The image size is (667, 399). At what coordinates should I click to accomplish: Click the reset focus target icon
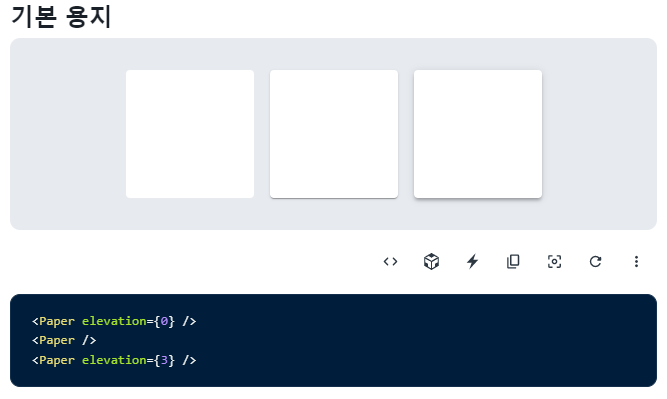(x=554, y=262)
